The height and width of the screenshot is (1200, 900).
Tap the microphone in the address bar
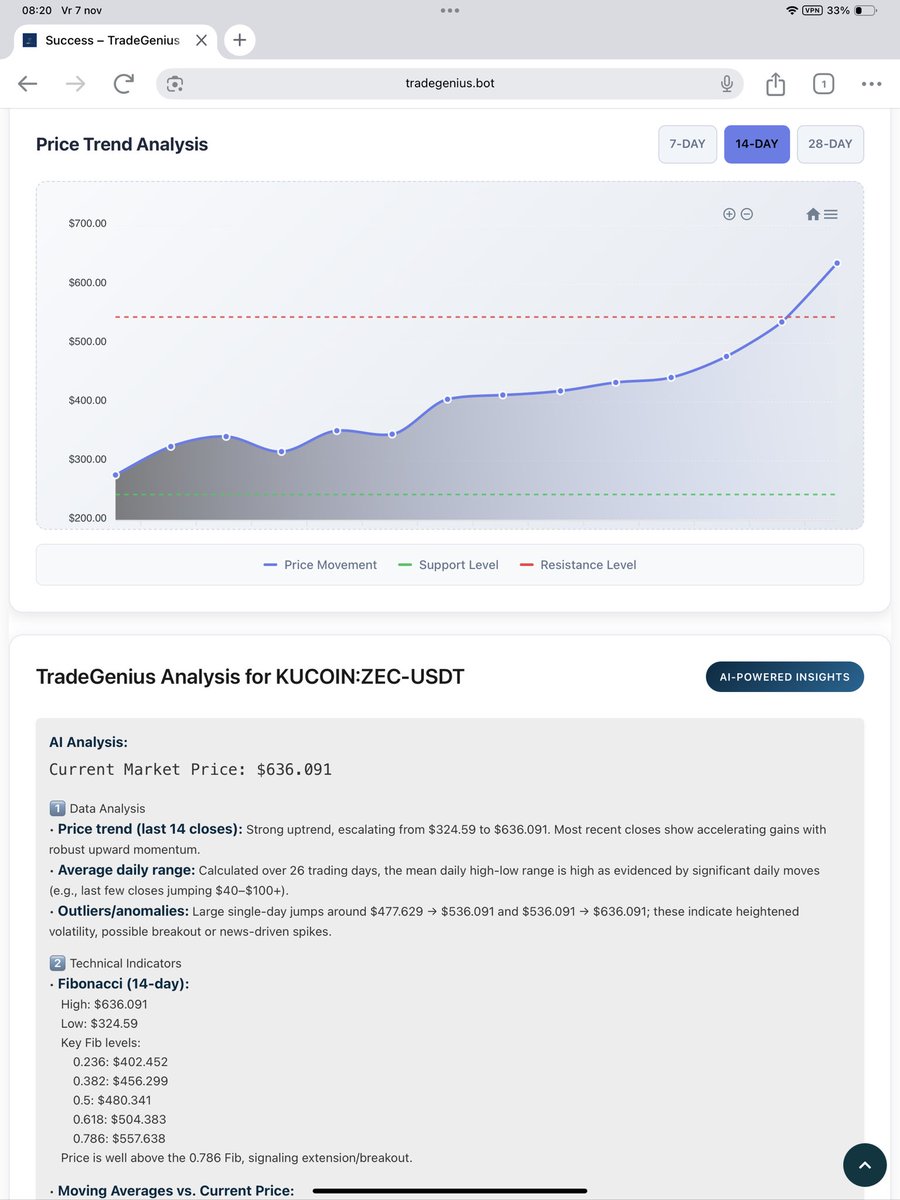(727, 84)
